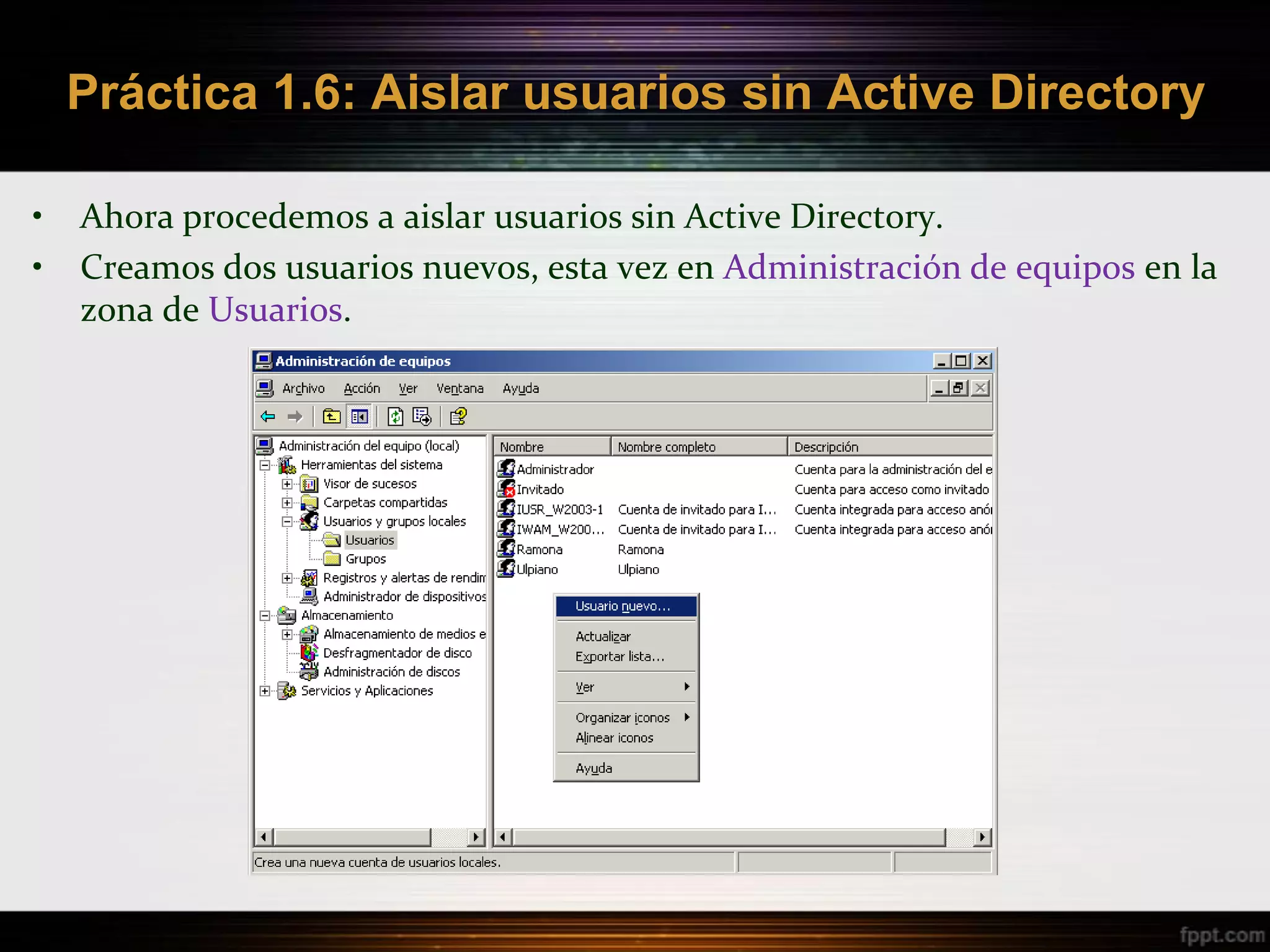Choose Usuario nuevo... from context menu

click(x=626, y=606)
